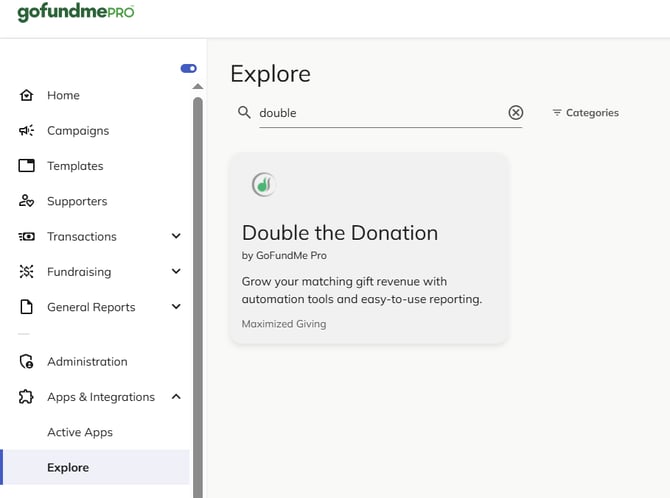Open the Double the Donation app title

click(x=340, y=233)
